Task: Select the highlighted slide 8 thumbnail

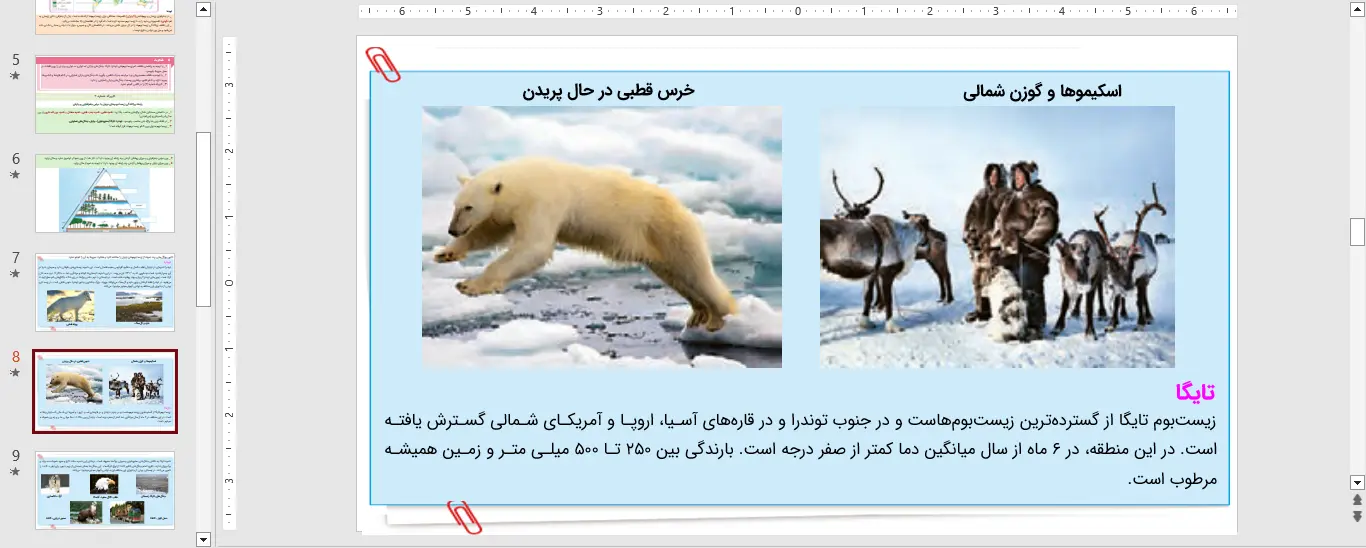Action: pyautogui.click(x=105, y=391)
